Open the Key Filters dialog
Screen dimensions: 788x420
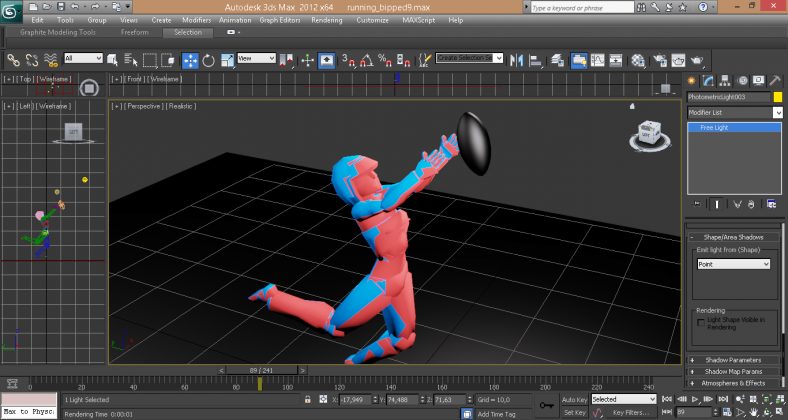(x=631, y=412)
